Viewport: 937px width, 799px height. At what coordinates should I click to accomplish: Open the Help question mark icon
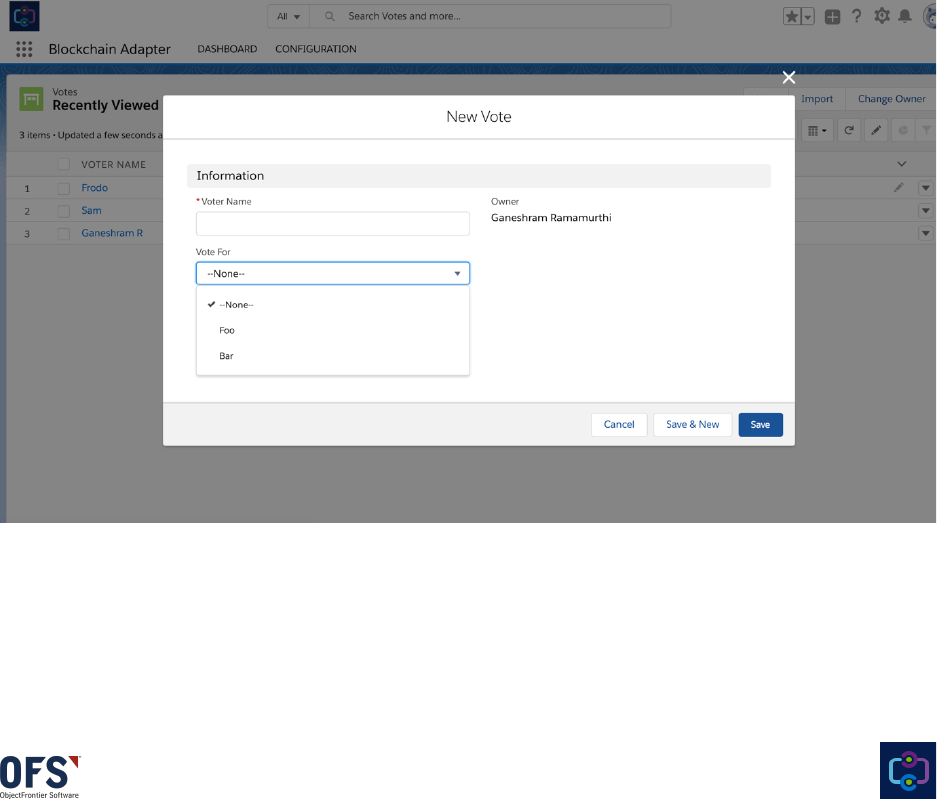856,16
